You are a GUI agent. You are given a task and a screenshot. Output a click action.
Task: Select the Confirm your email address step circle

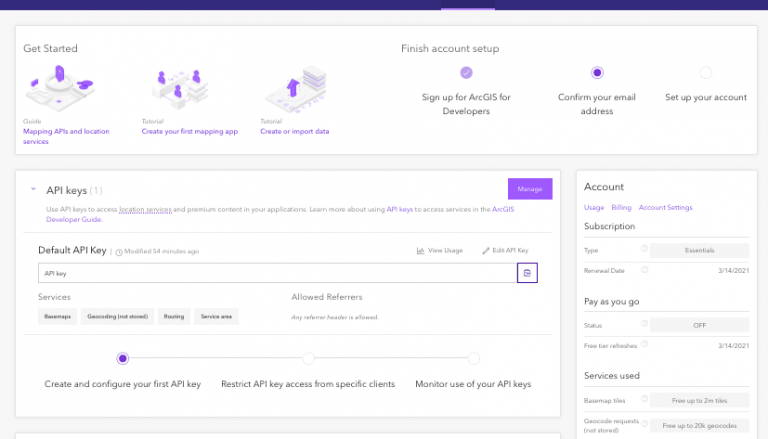tap(597, 73)
